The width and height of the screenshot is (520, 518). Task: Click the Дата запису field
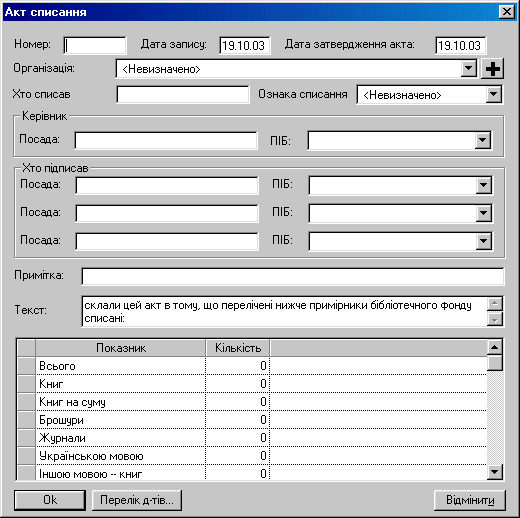coord(244,45)
